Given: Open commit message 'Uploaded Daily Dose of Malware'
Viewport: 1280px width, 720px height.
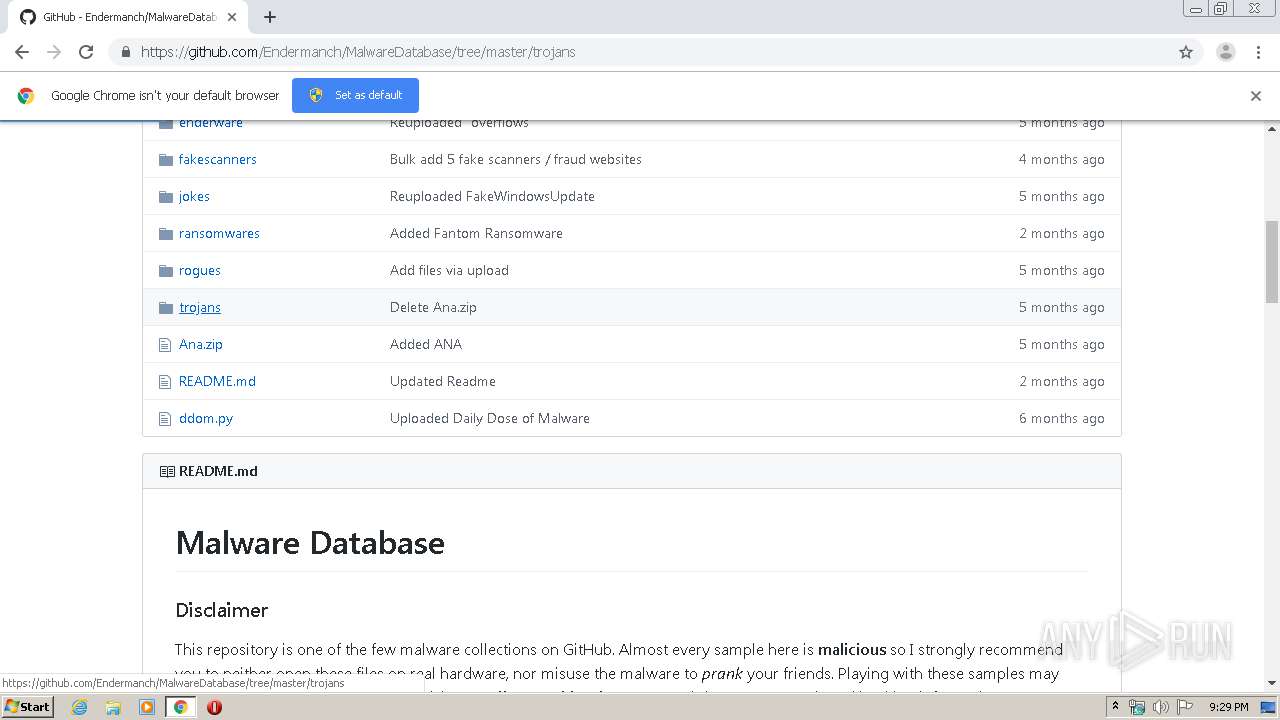Looking at the screenshot, I should click(490, 418).
